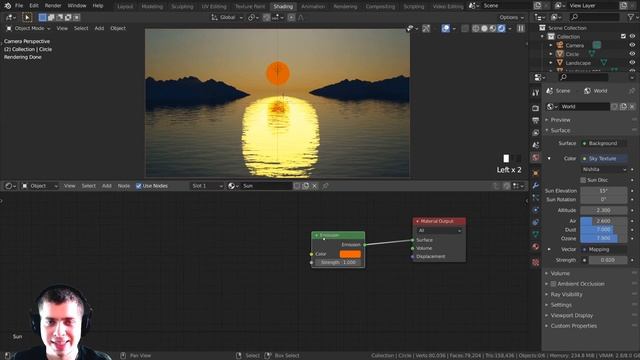Switch to the Layout workspace tab
The width and height of the screenshot is (640, 360).
point(125,7)
